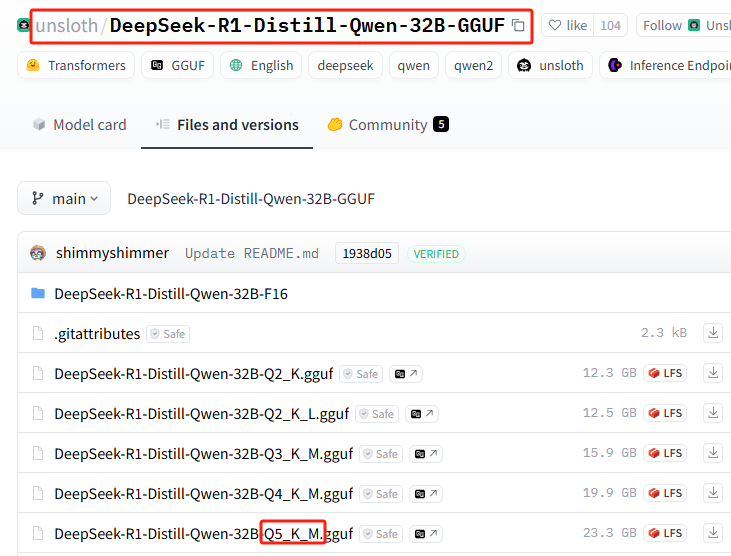Switch to the Model card tab
Screen dimensions: 731x556
pos(80,125)
